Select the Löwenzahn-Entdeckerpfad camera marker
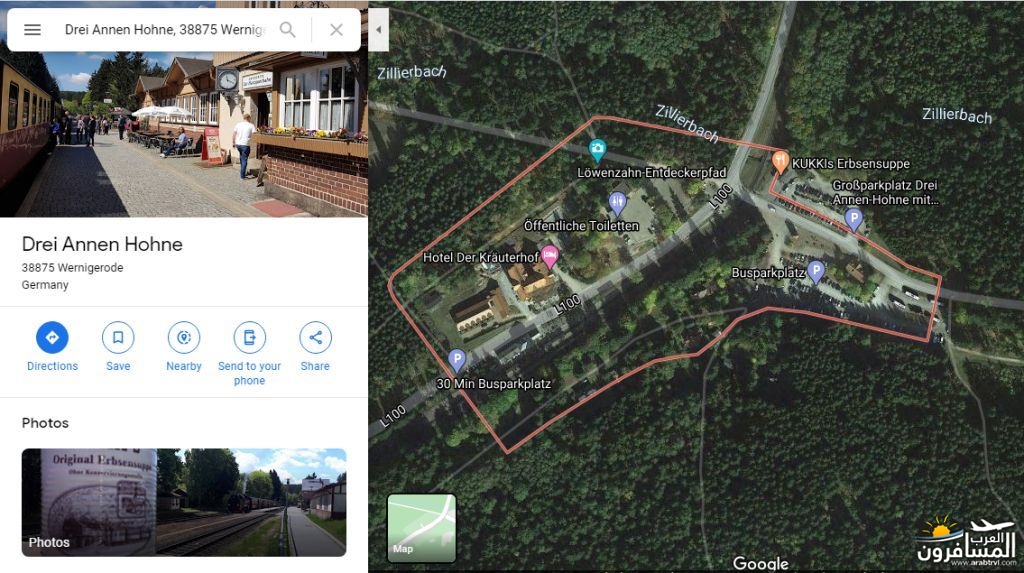 (x=597, y=150)
